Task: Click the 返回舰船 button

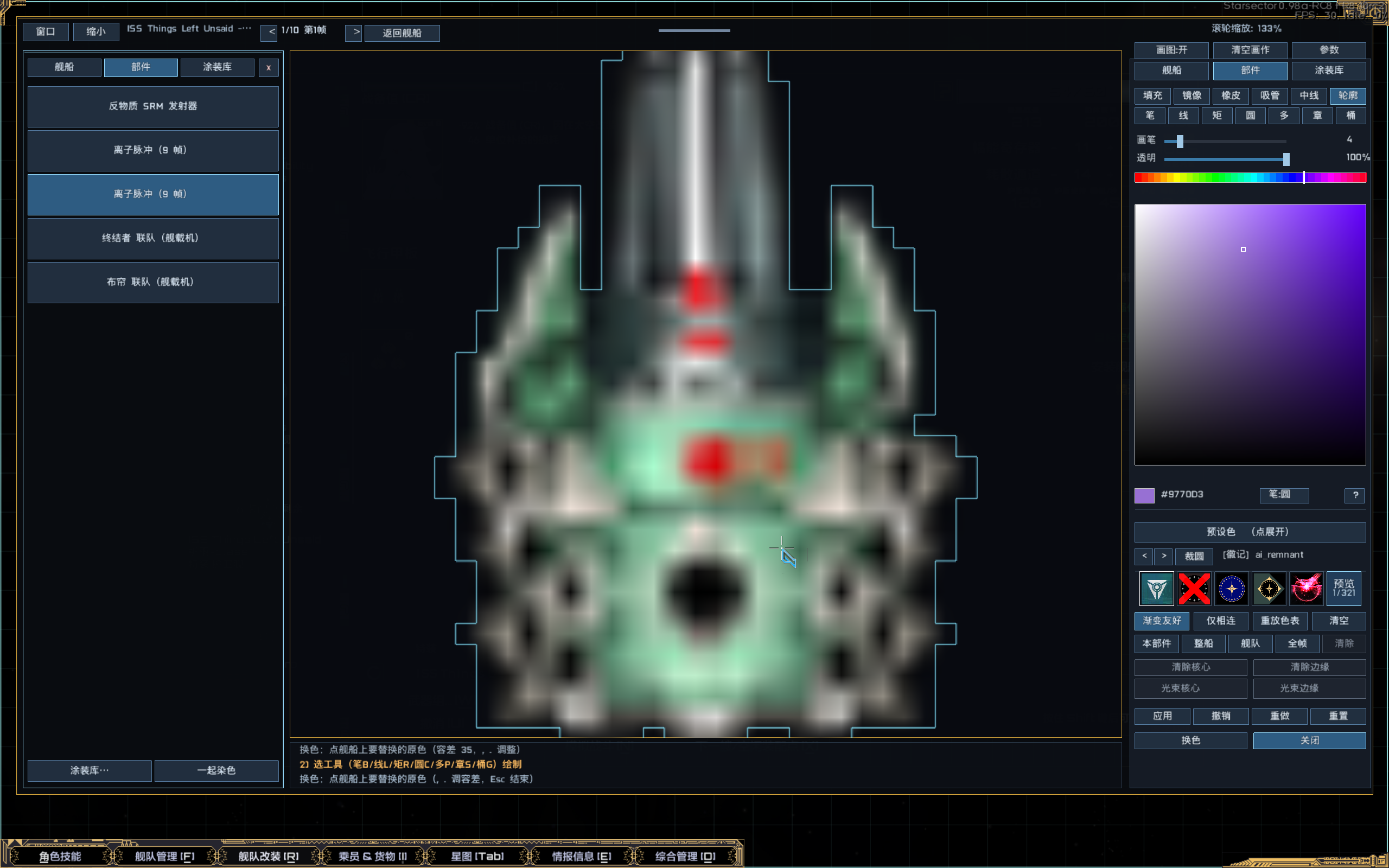Action: 402,33
